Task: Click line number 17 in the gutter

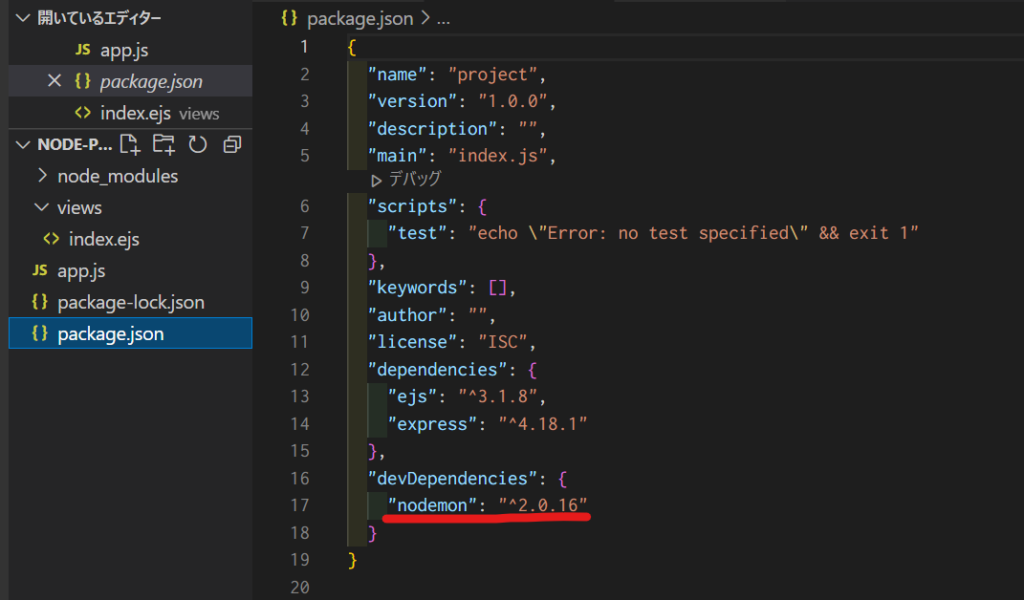Action: coord(299,505)
